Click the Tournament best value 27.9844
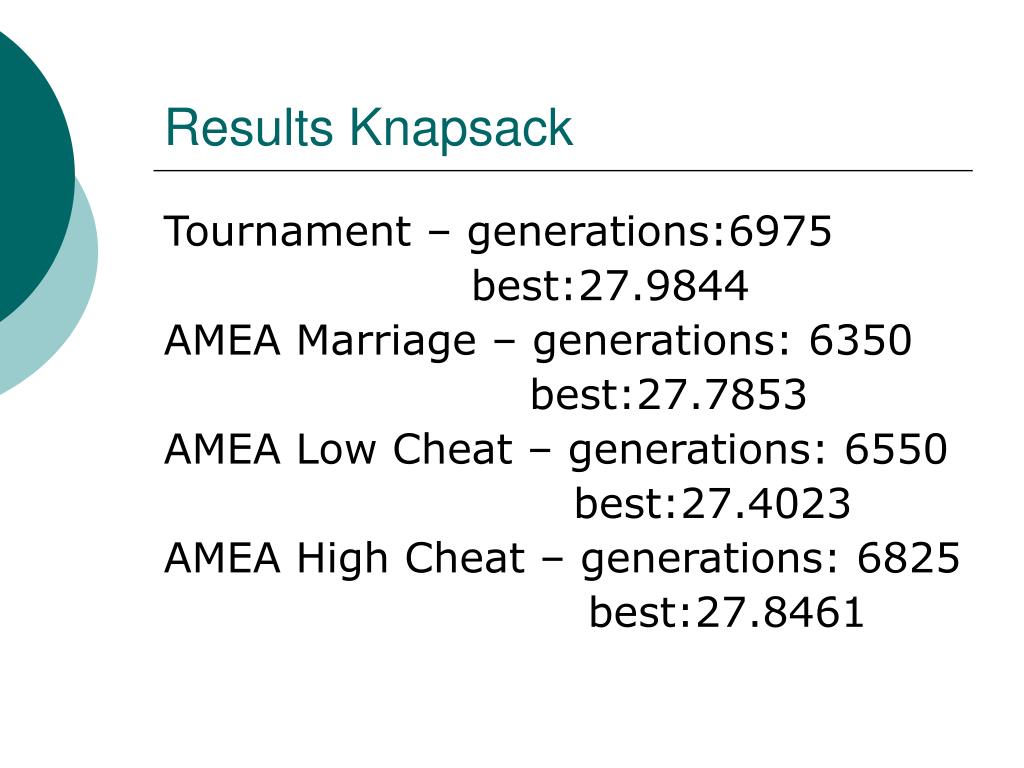This screenshot has height=768, width=1024. click(664, 286)
